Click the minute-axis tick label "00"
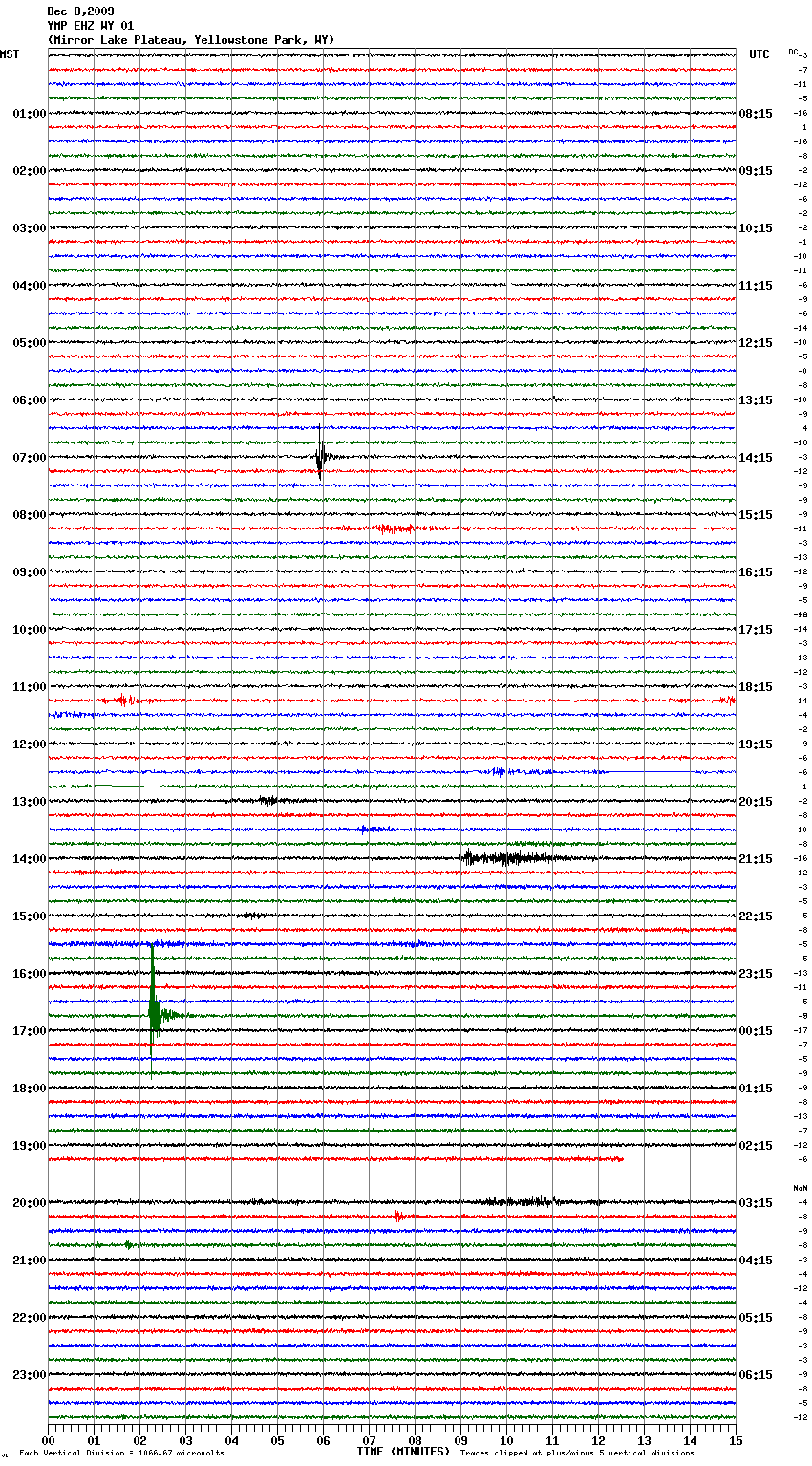812x1466 pixels. (x=48, y=1440)
